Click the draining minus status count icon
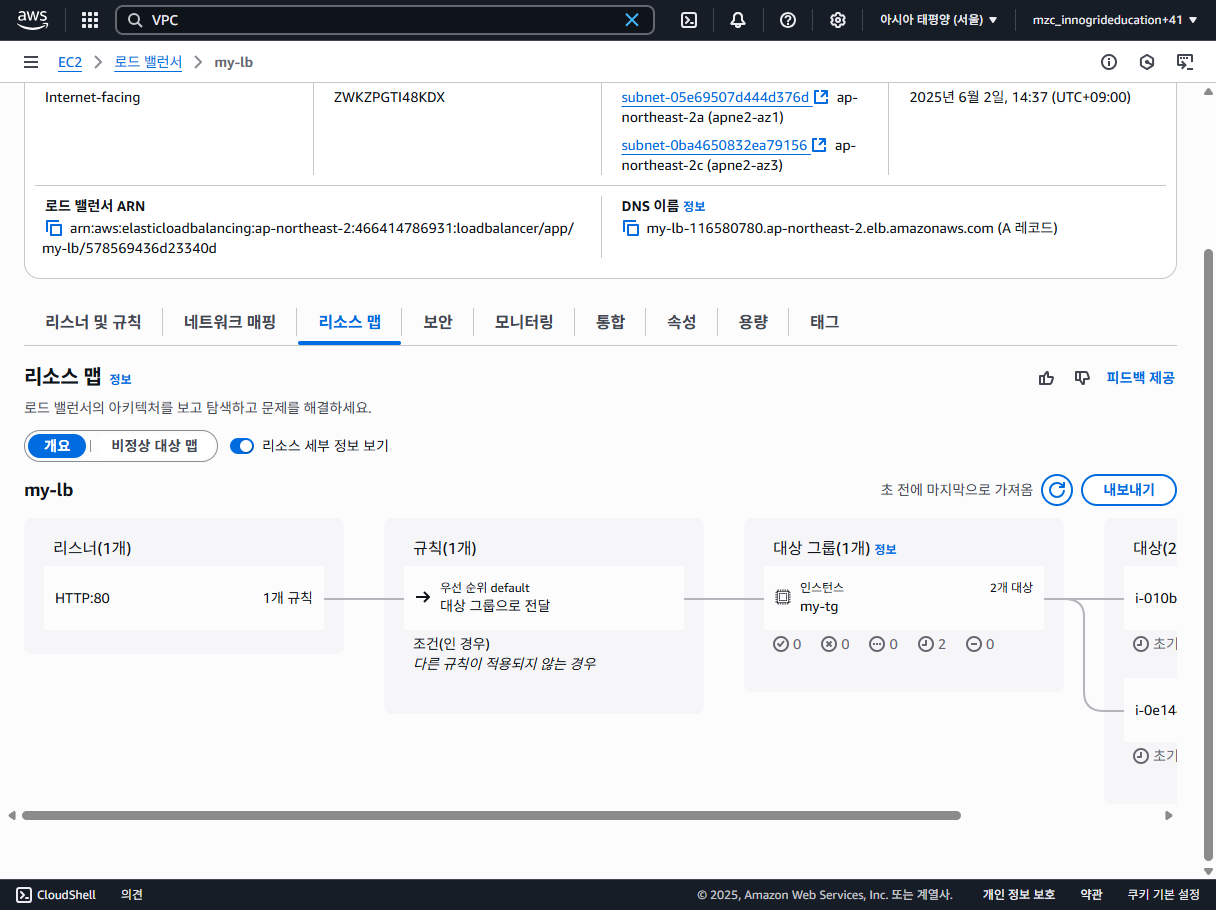 973,644
